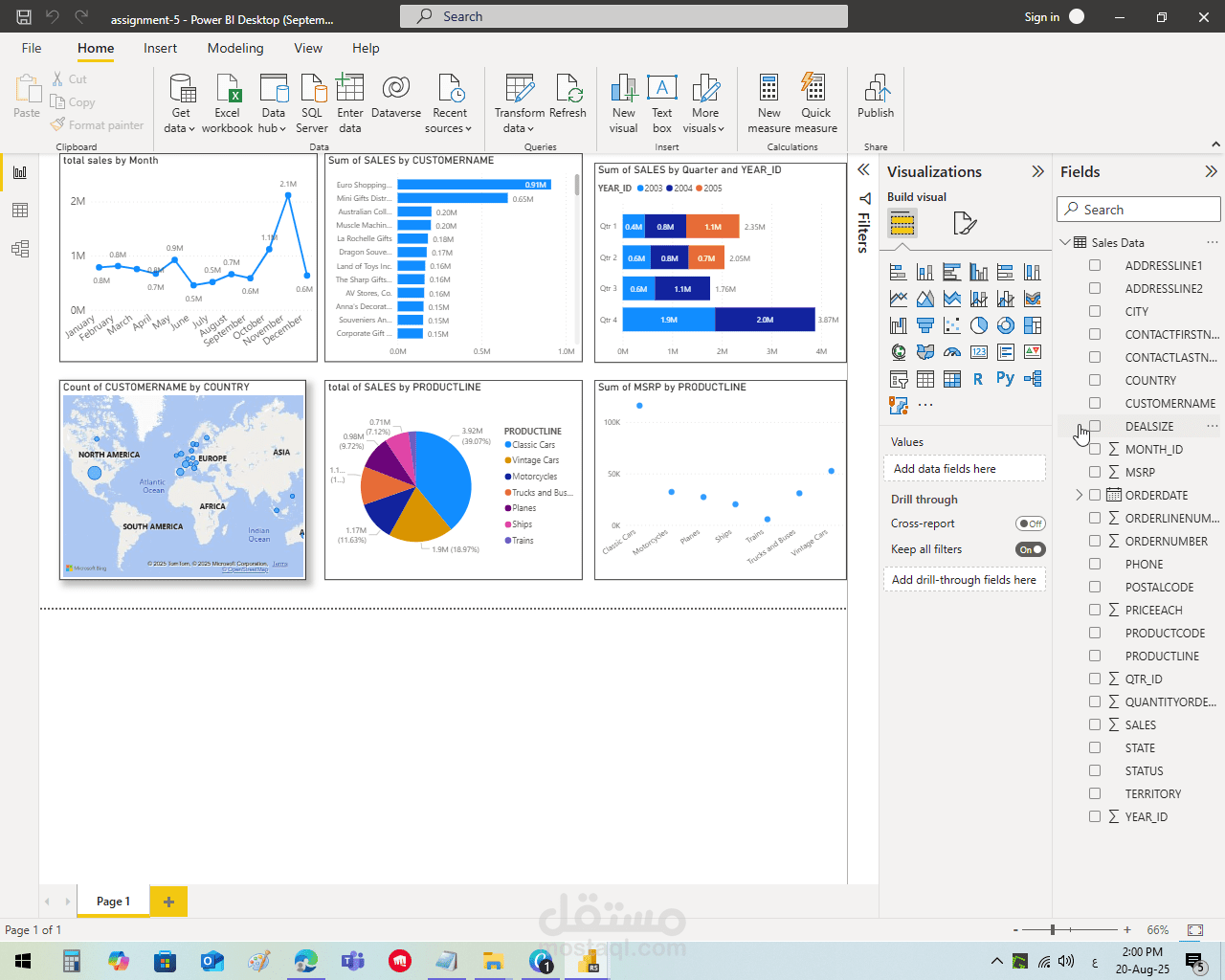Select the Stacked bar chart visual

(898, 273)
